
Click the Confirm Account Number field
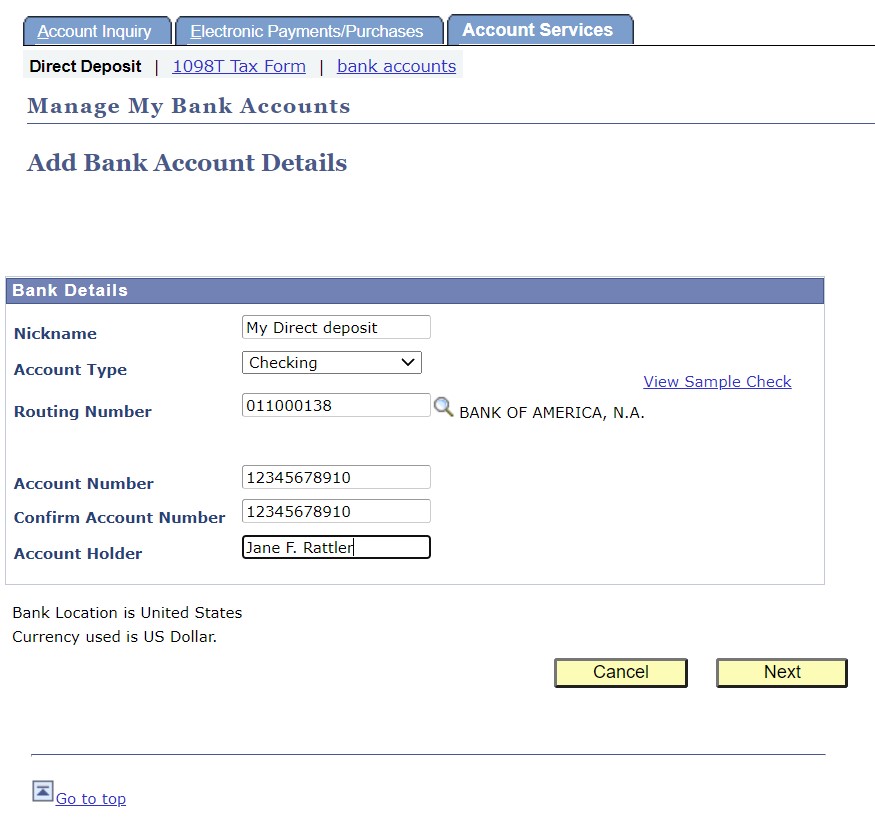(335, 510)
